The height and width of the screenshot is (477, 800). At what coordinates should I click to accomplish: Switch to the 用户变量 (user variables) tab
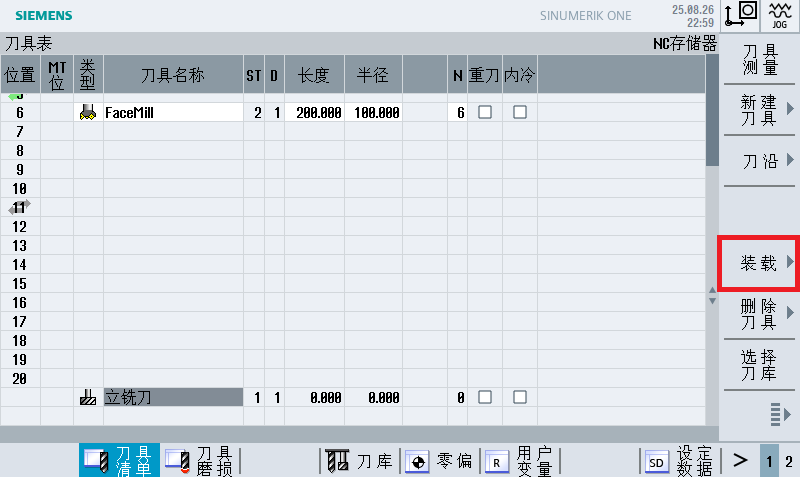coord(519,461)
